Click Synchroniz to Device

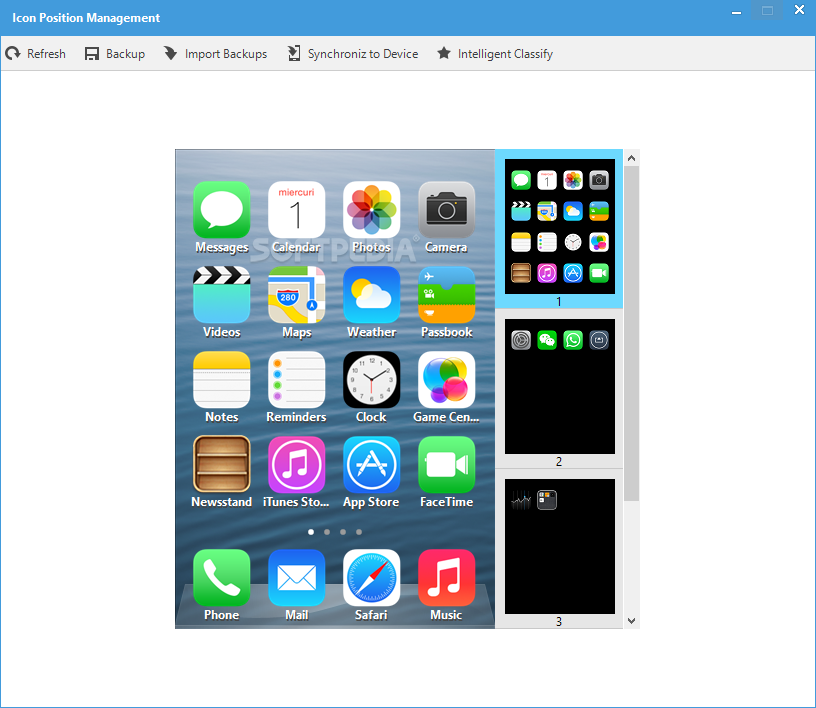pos(353,54)
